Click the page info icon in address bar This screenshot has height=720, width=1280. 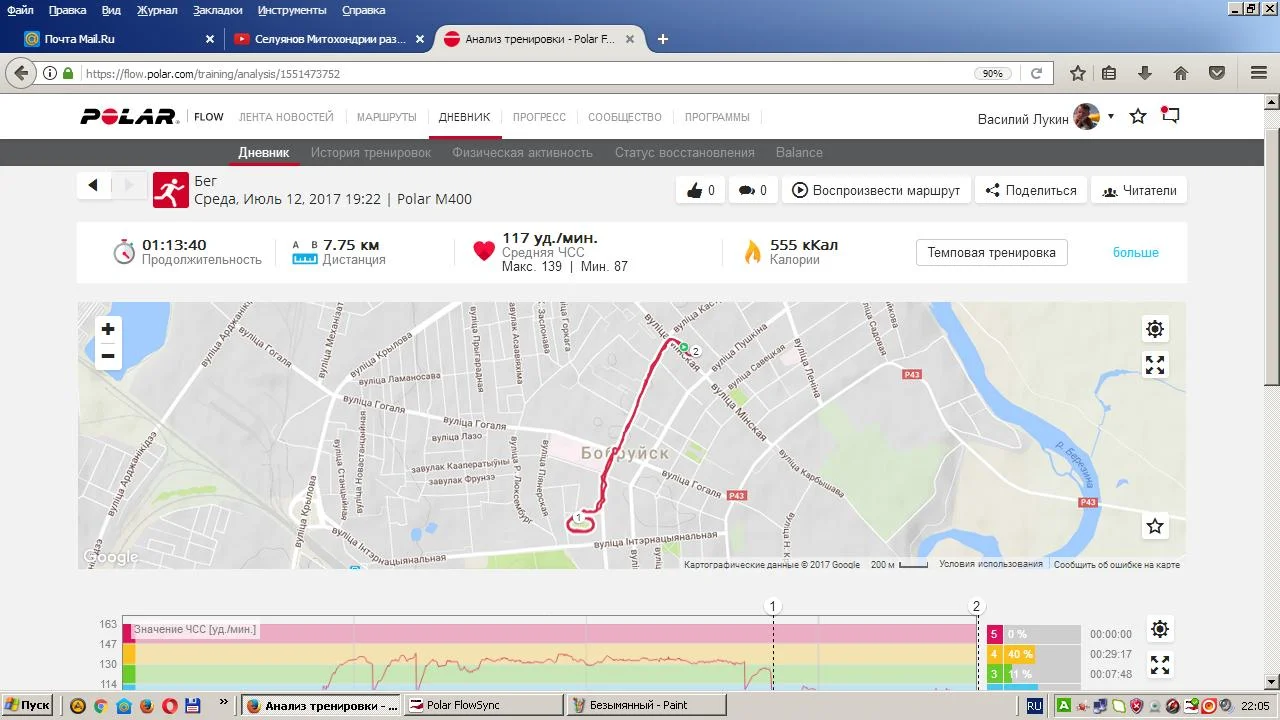click(x=50, y=73)
